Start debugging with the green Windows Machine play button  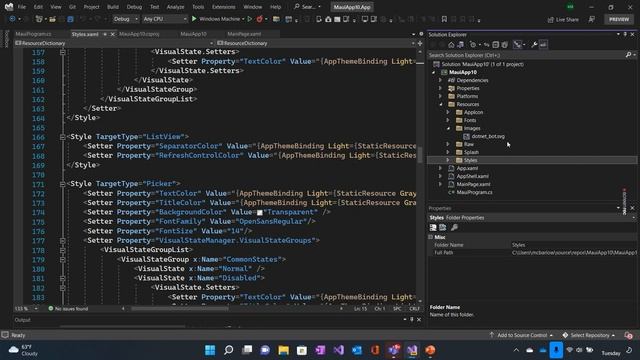click(194, 19)
